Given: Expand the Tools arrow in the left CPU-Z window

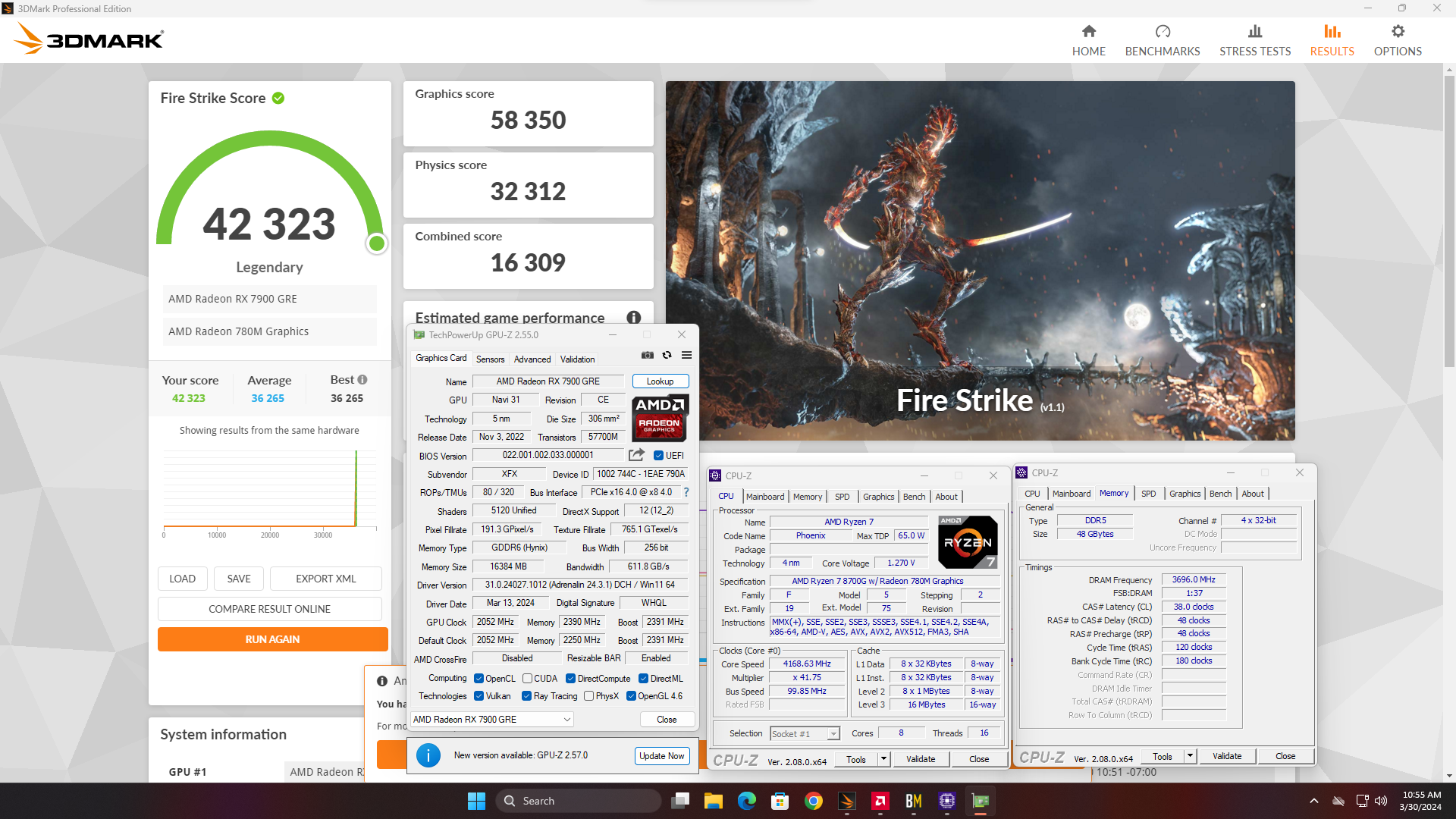Looking at the screenshot, I should 883,759.
